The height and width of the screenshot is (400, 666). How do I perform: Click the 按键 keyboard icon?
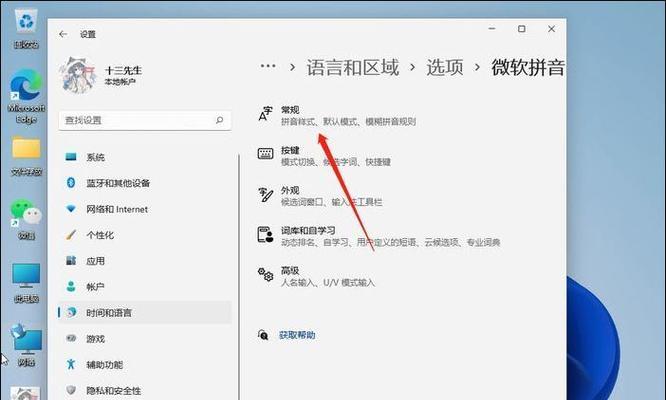[265, 153]
